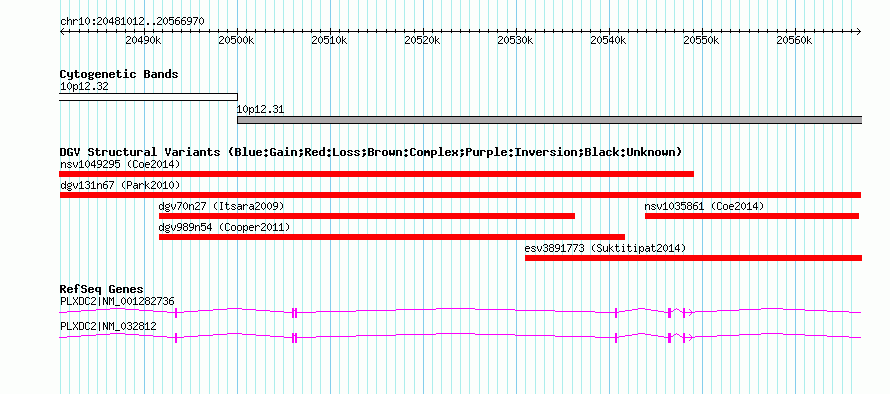The height and width of the screenshot is (394, 890).
Task: Click the 20490k ruler tick label
Action: coord(144,40)
